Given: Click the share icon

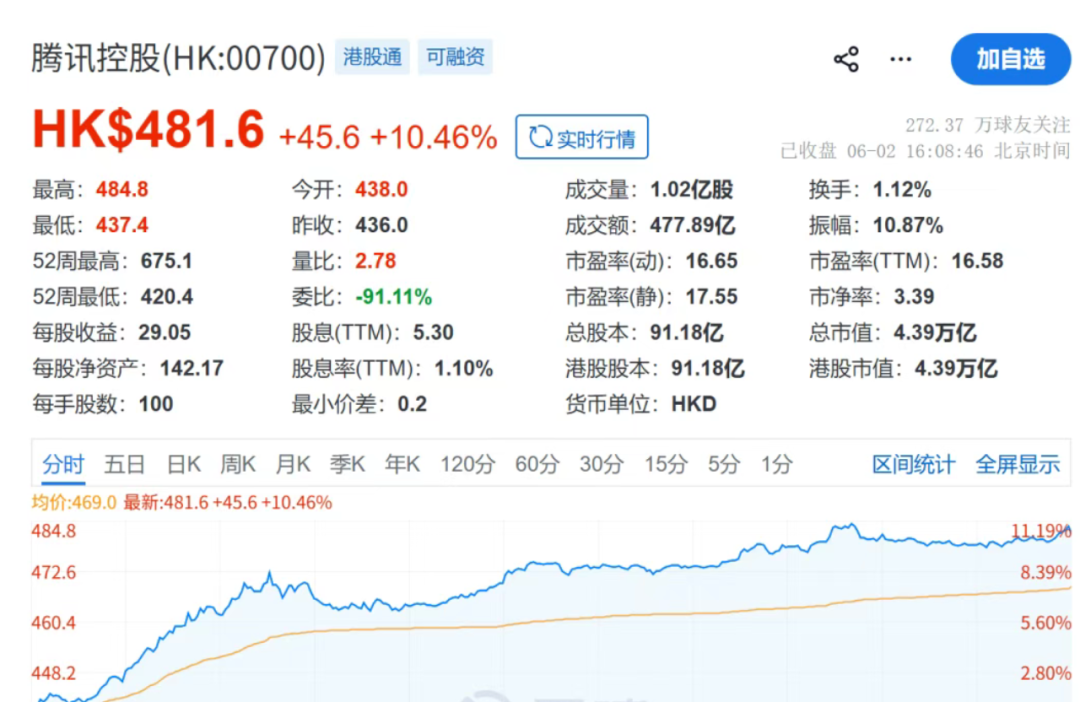Looking at the screenshot, I should pyautogui.click(x=846, y=59).
